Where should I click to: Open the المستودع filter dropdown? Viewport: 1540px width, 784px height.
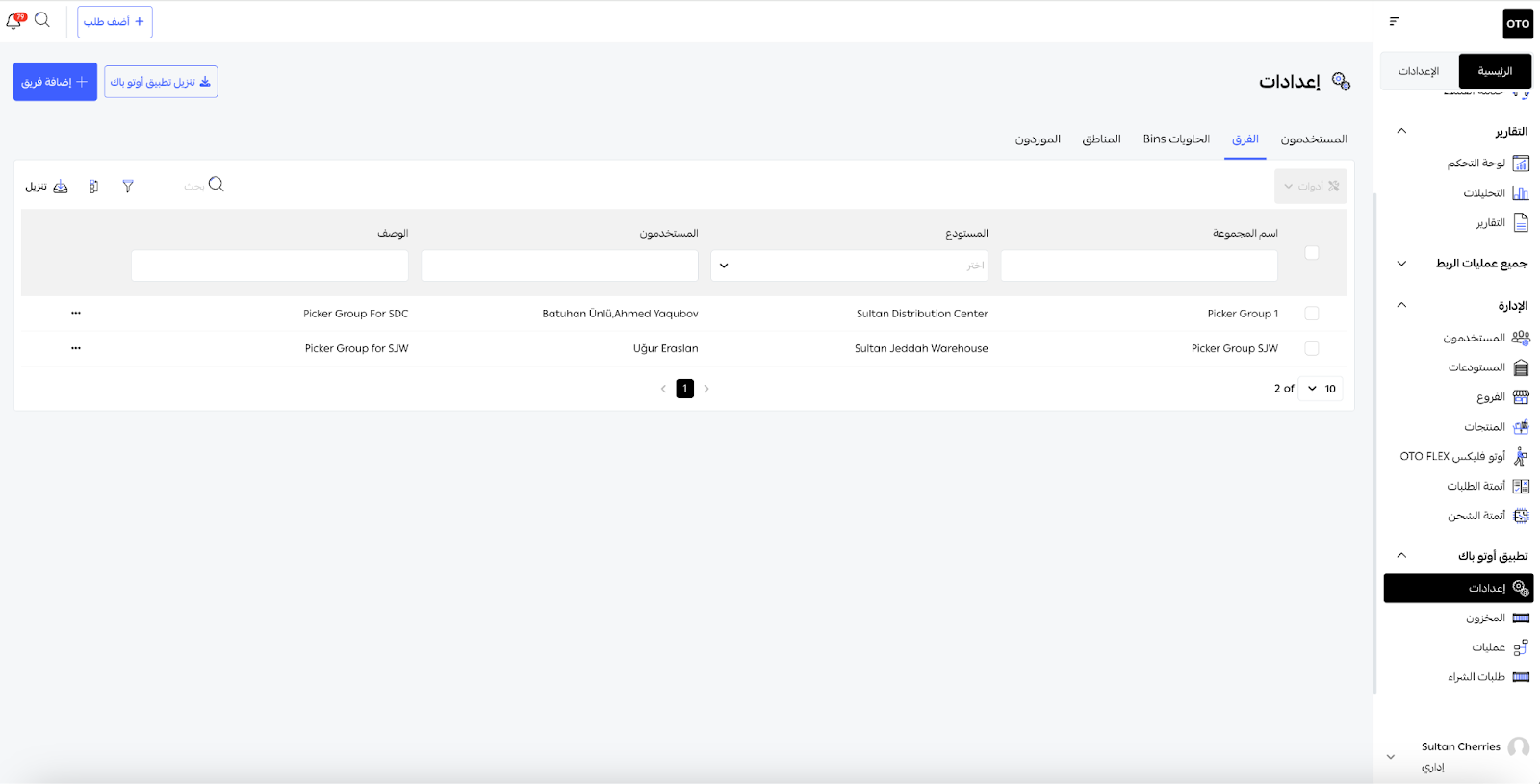(x=850, y=266)
